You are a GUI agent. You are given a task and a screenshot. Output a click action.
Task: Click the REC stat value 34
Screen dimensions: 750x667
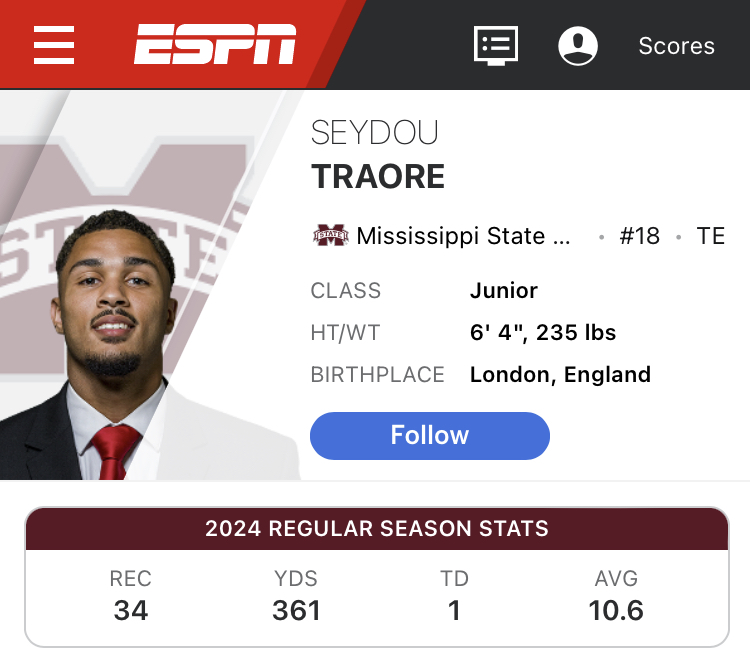131,611
